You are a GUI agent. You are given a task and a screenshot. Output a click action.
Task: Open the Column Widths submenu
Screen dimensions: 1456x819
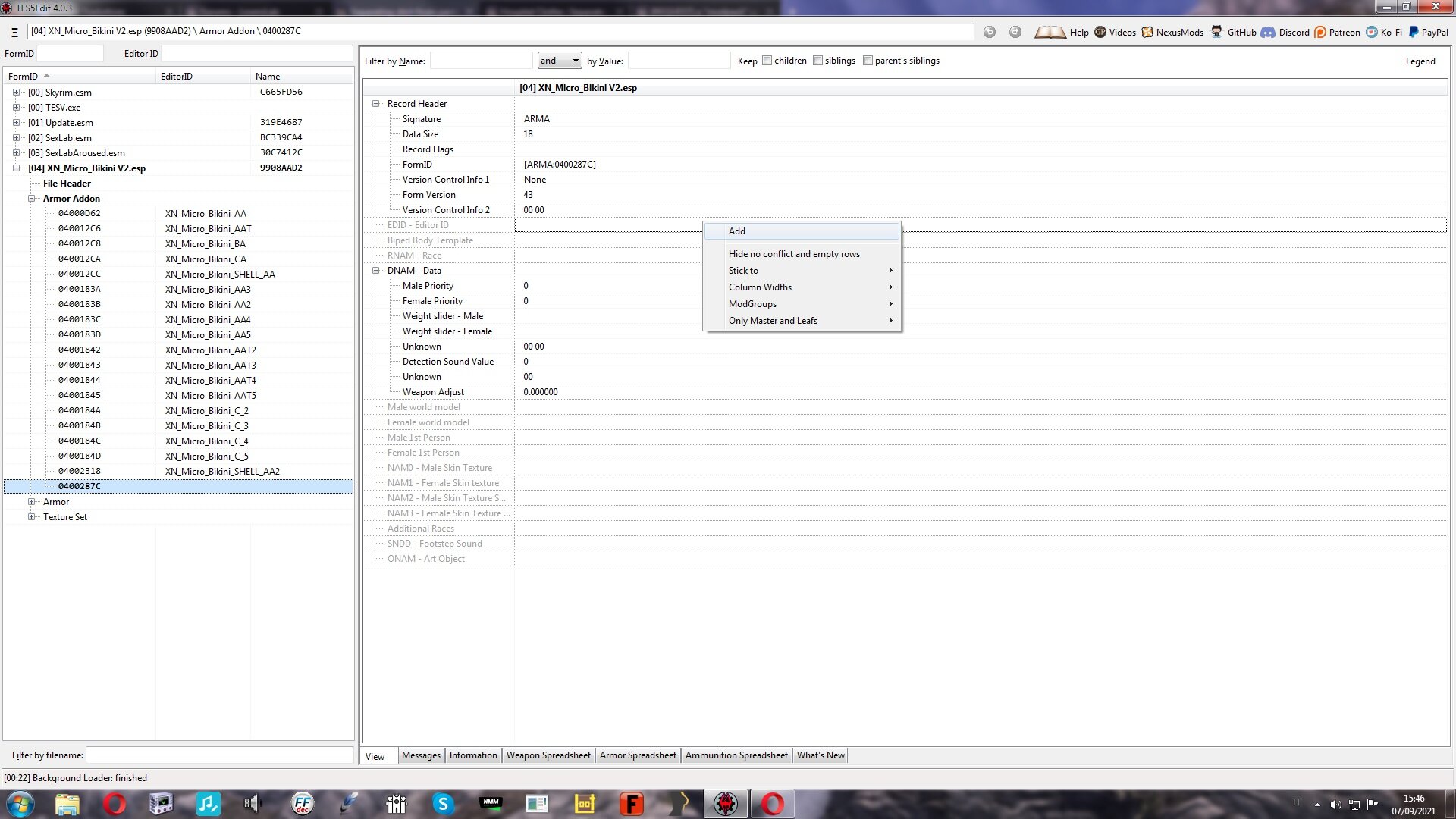[802, 287]
